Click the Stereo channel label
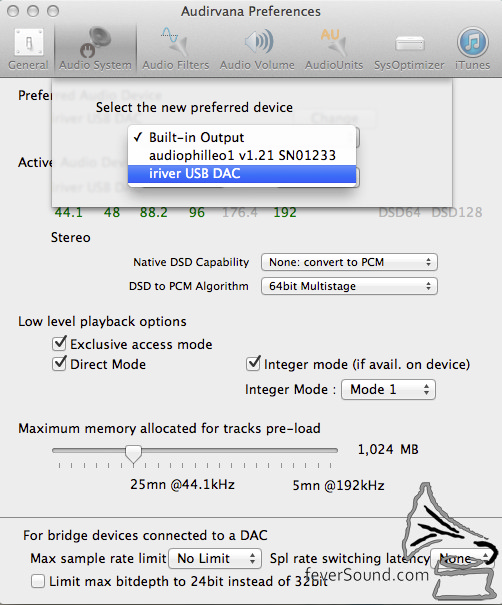 click(x=71, y=237)
